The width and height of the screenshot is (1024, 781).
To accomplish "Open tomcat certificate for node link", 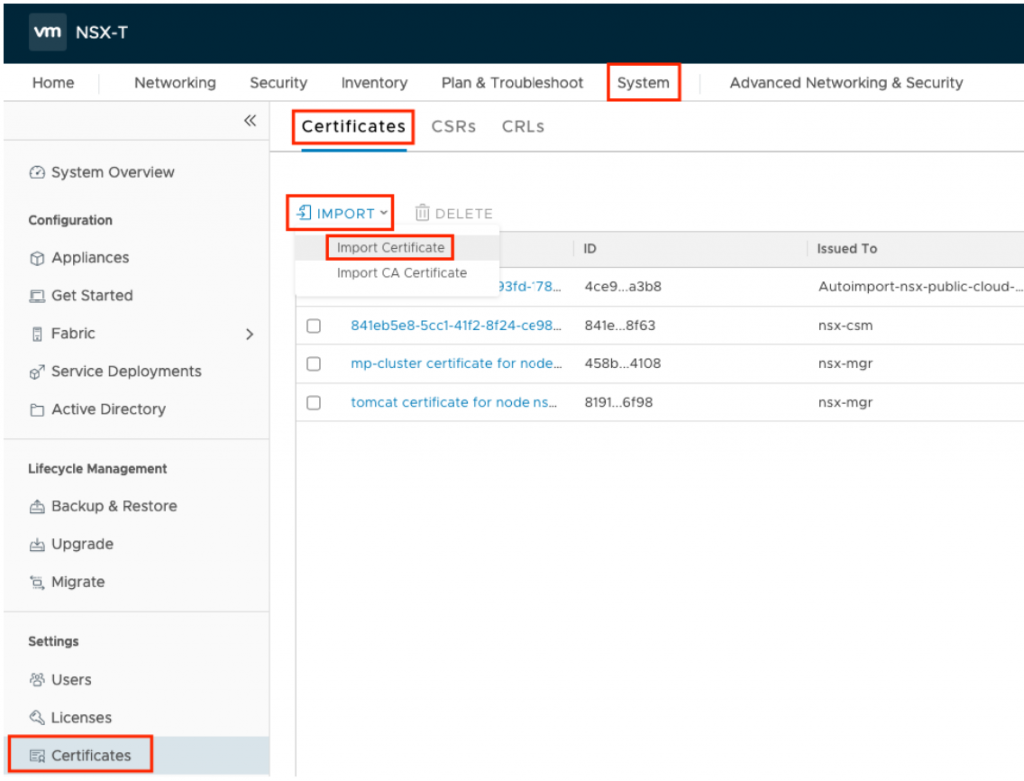I will 454,402.
